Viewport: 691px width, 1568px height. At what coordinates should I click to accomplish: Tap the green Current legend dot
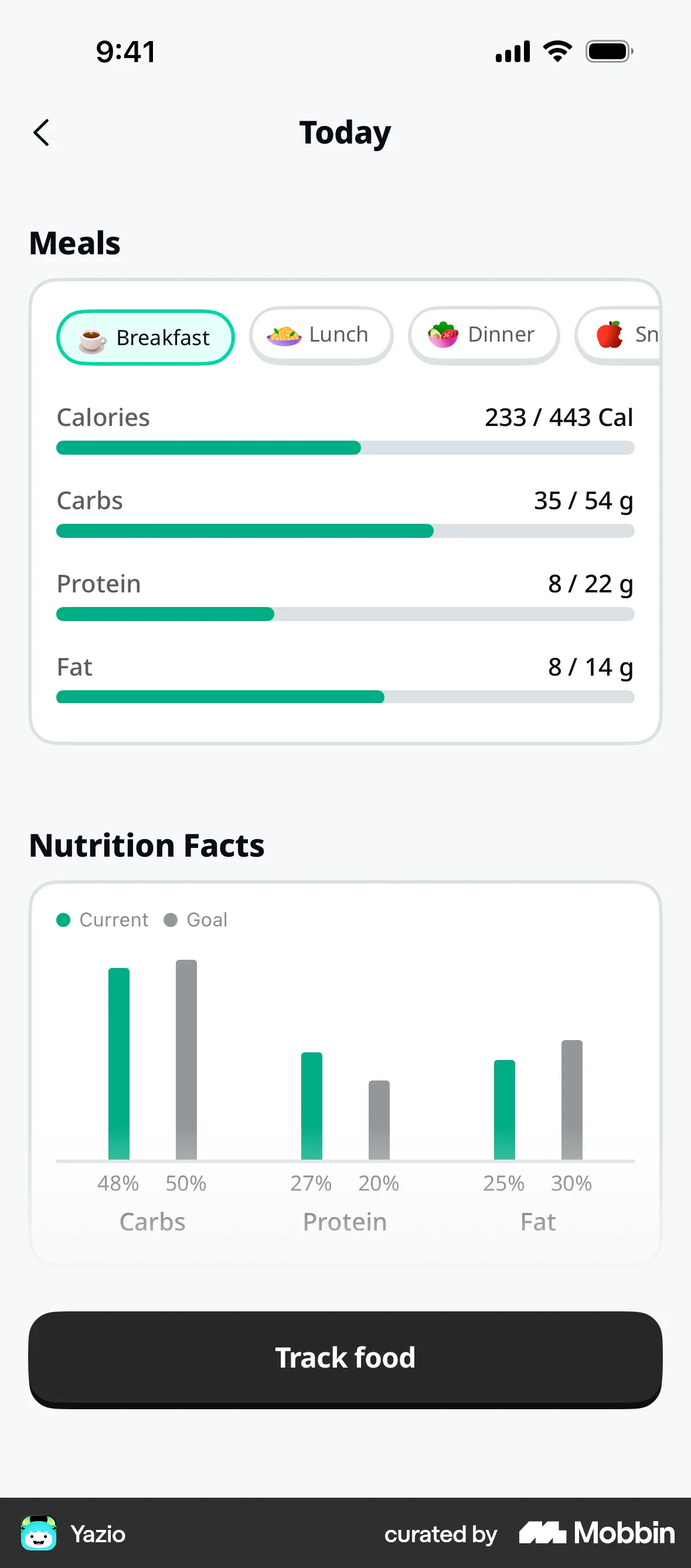coord(63,920)
